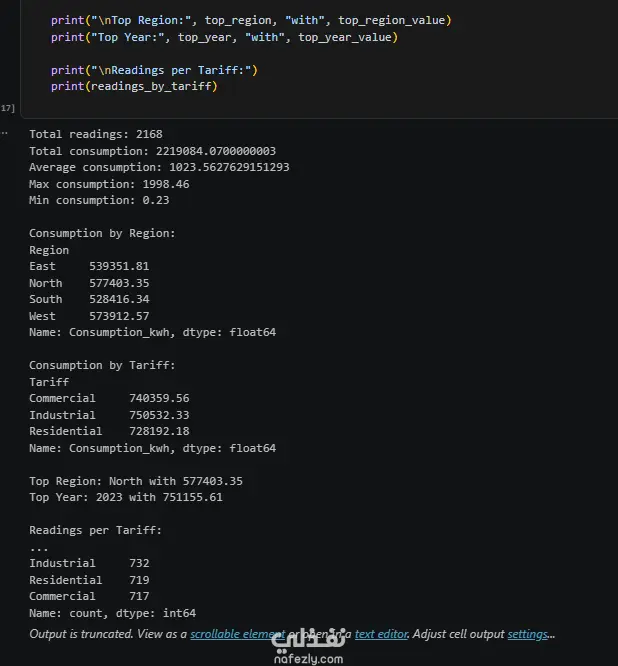Open output in a text editor link
The height and width of the screenshot is (666, 618).
coord(381,634)
